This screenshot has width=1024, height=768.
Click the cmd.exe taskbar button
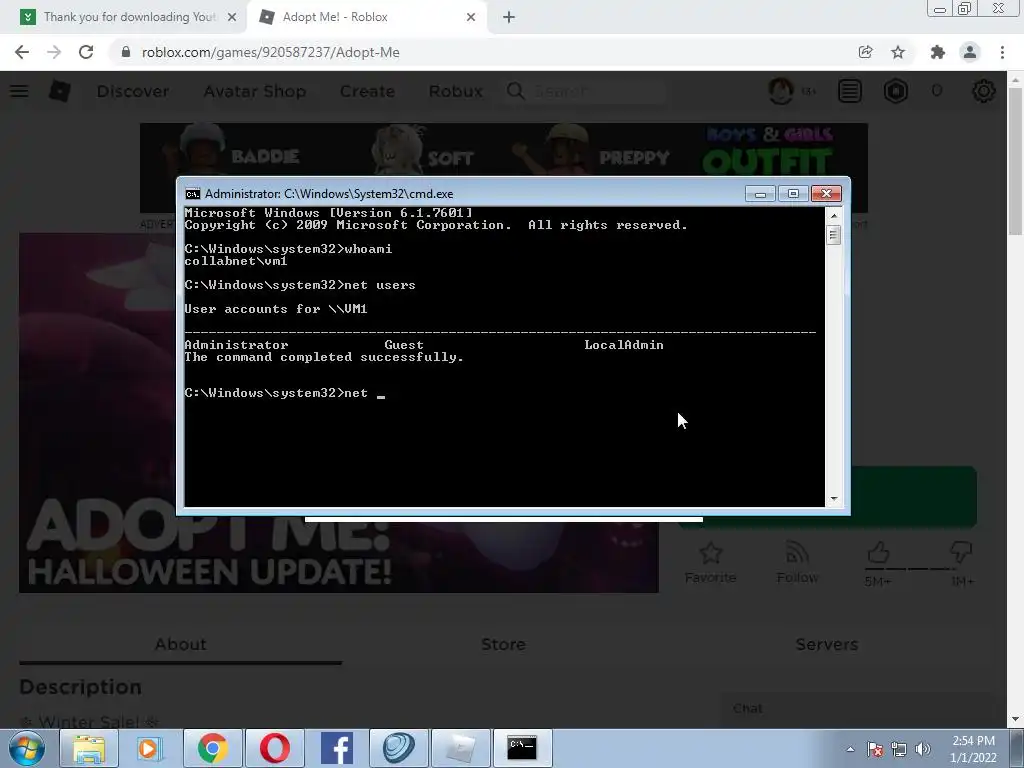[522, 748]
